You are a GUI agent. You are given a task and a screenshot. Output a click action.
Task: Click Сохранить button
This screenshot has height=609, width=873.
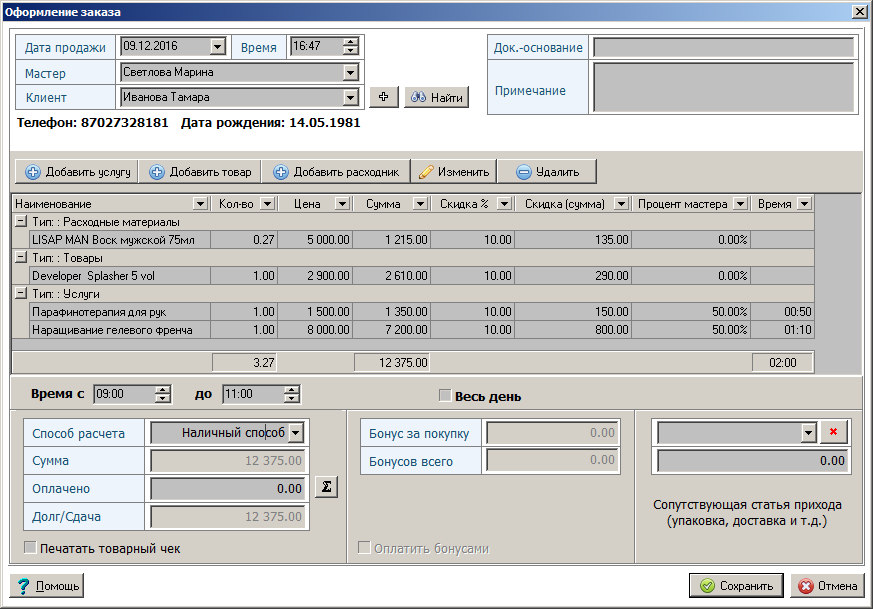pyautogui.click(x=736, y=586)
